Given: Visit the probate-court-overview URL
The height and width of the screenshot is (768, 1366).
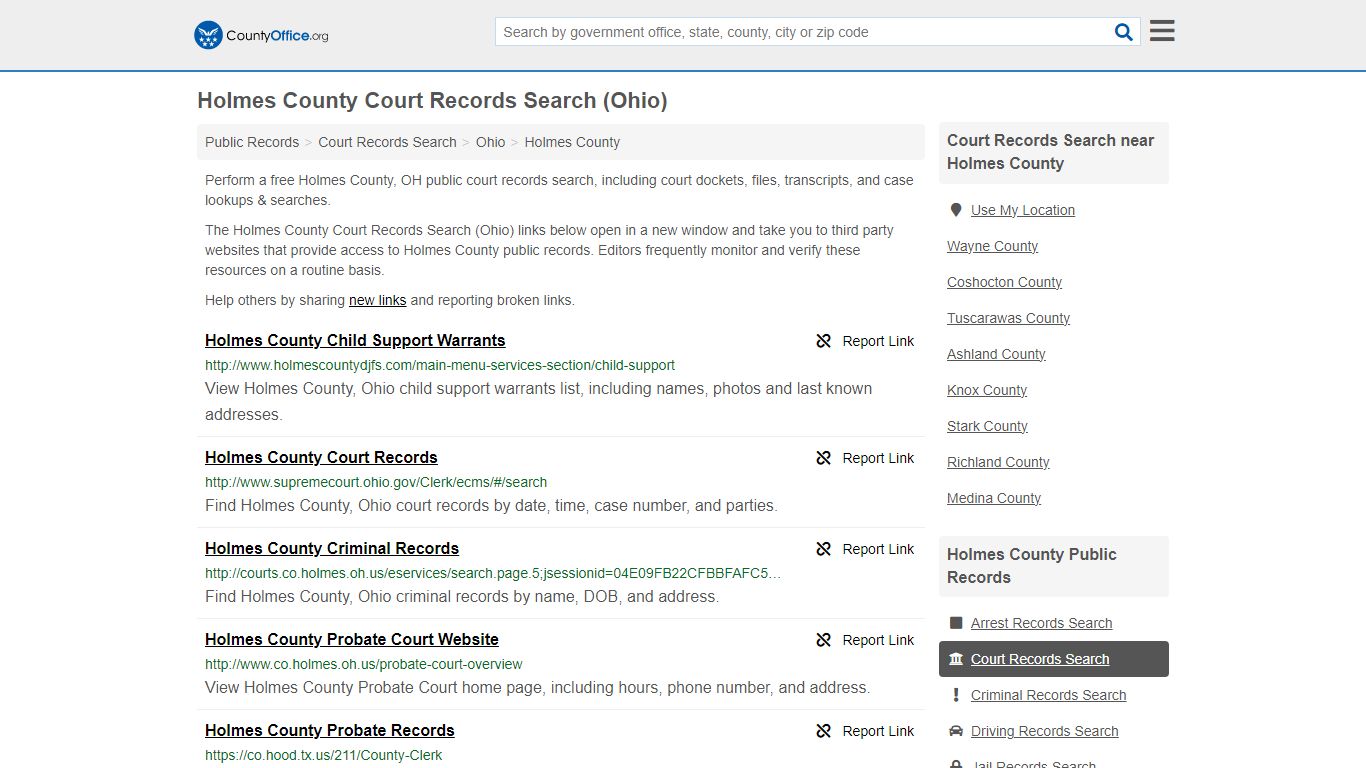Looking at the screenshot, I should 364,664.
